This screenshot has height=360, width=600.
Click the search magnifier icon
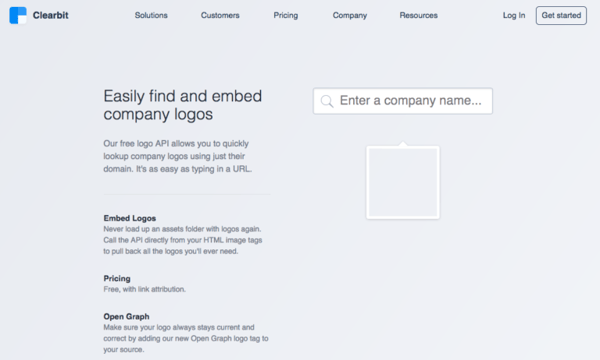tap(327, 101)
